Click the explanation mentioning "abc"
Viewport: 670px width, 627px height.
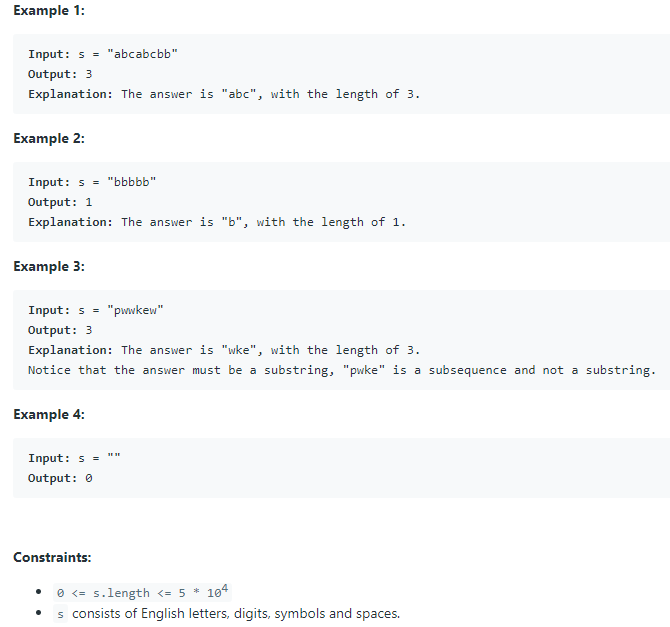click(x=224, y=94)
